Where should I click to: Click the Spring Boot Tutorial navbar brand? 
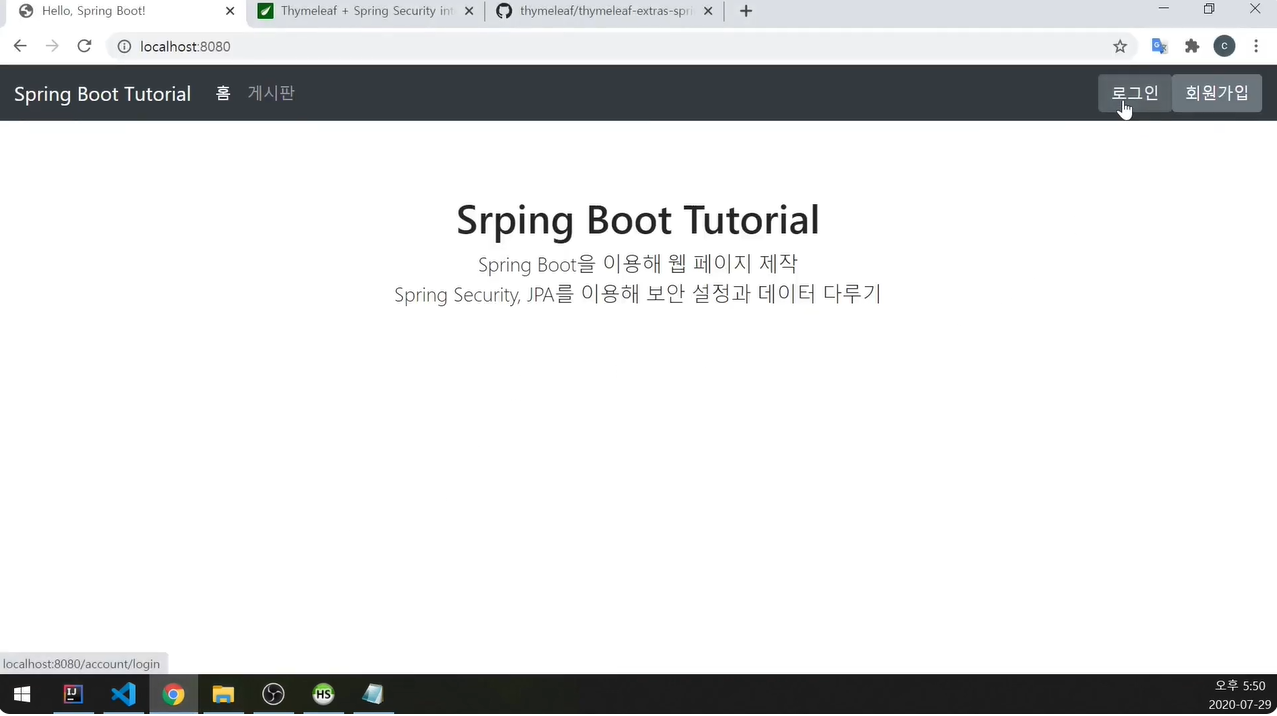coord(102,94)
